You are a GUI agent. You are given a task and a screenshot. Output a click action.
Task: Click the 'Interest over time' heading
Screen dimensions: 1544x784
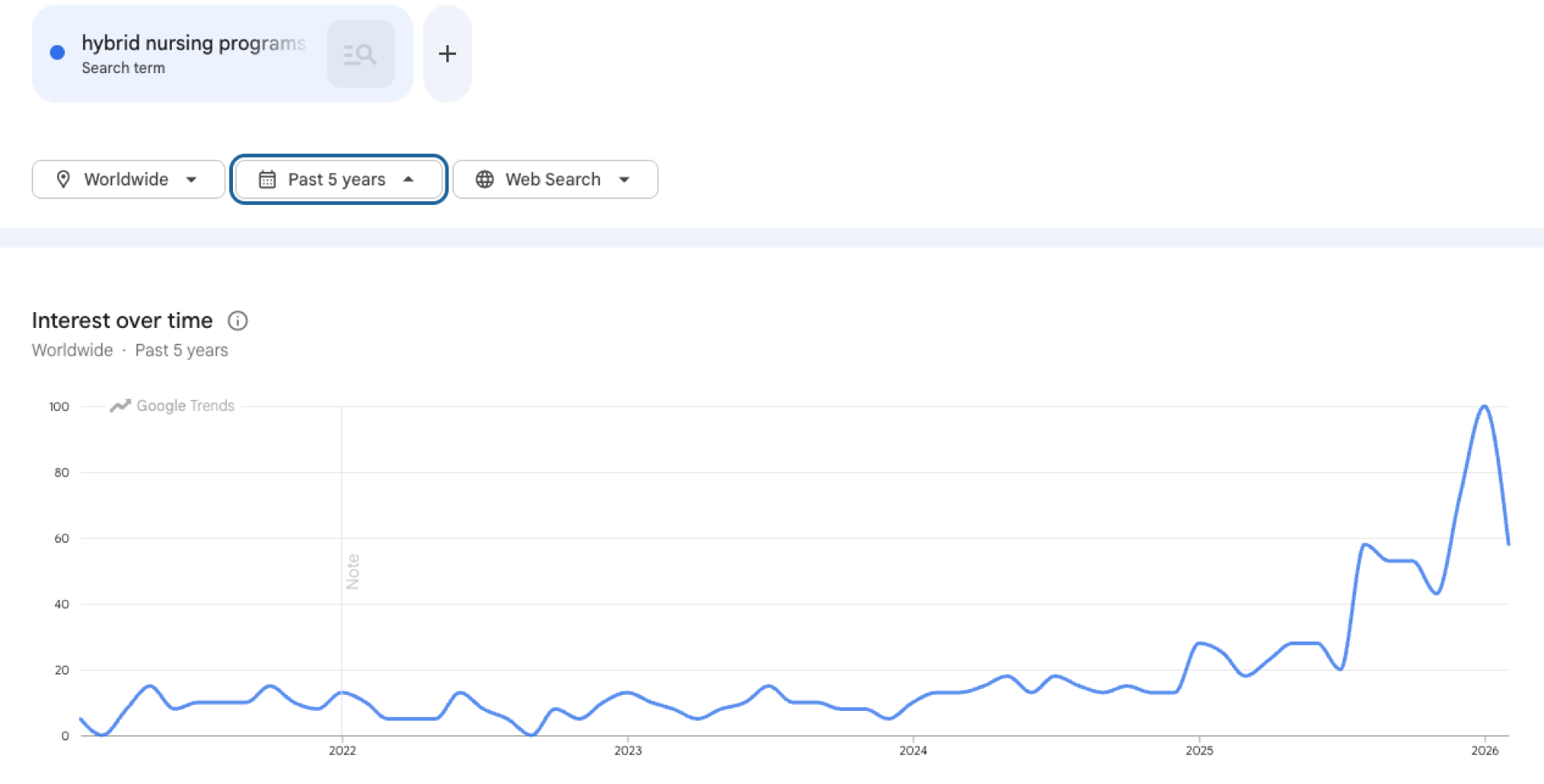[122, 321]
